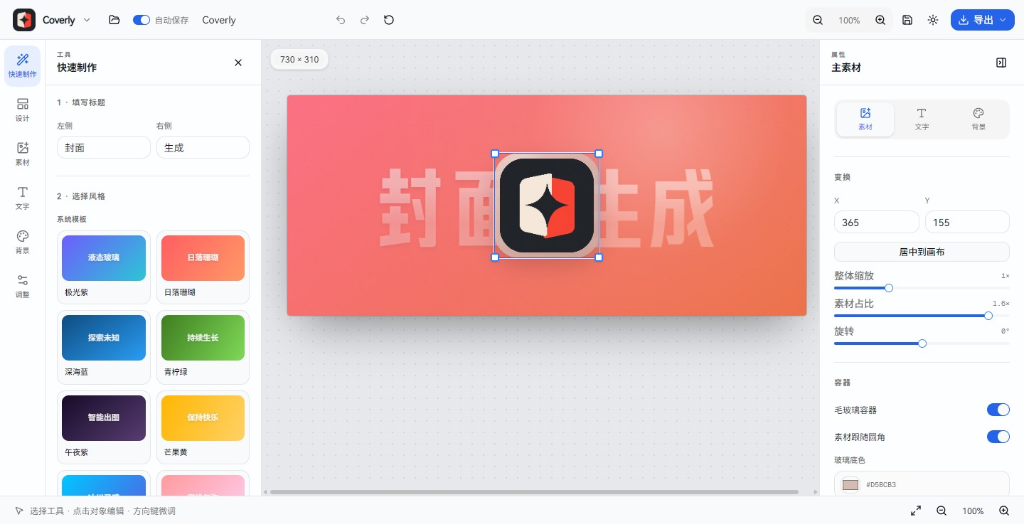Click 100% zoom value in top bar

(849, 20)
